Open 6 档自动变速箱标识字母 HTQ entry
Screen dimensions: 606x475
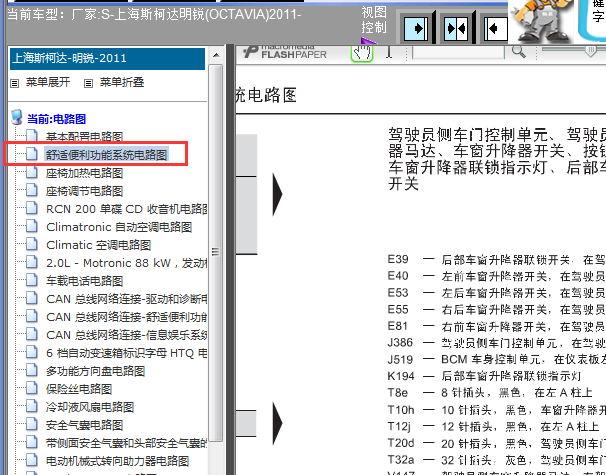click(x=126, y=353)
